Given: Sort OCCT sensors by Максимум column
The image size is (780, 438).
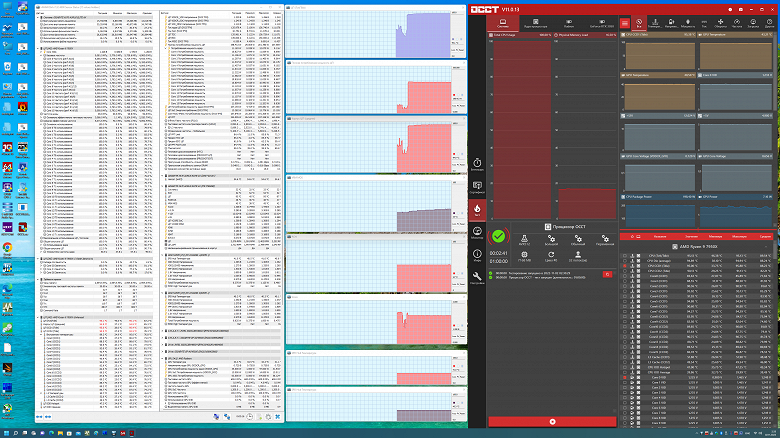Looking at the screenshot, I should tap(739, 236).
